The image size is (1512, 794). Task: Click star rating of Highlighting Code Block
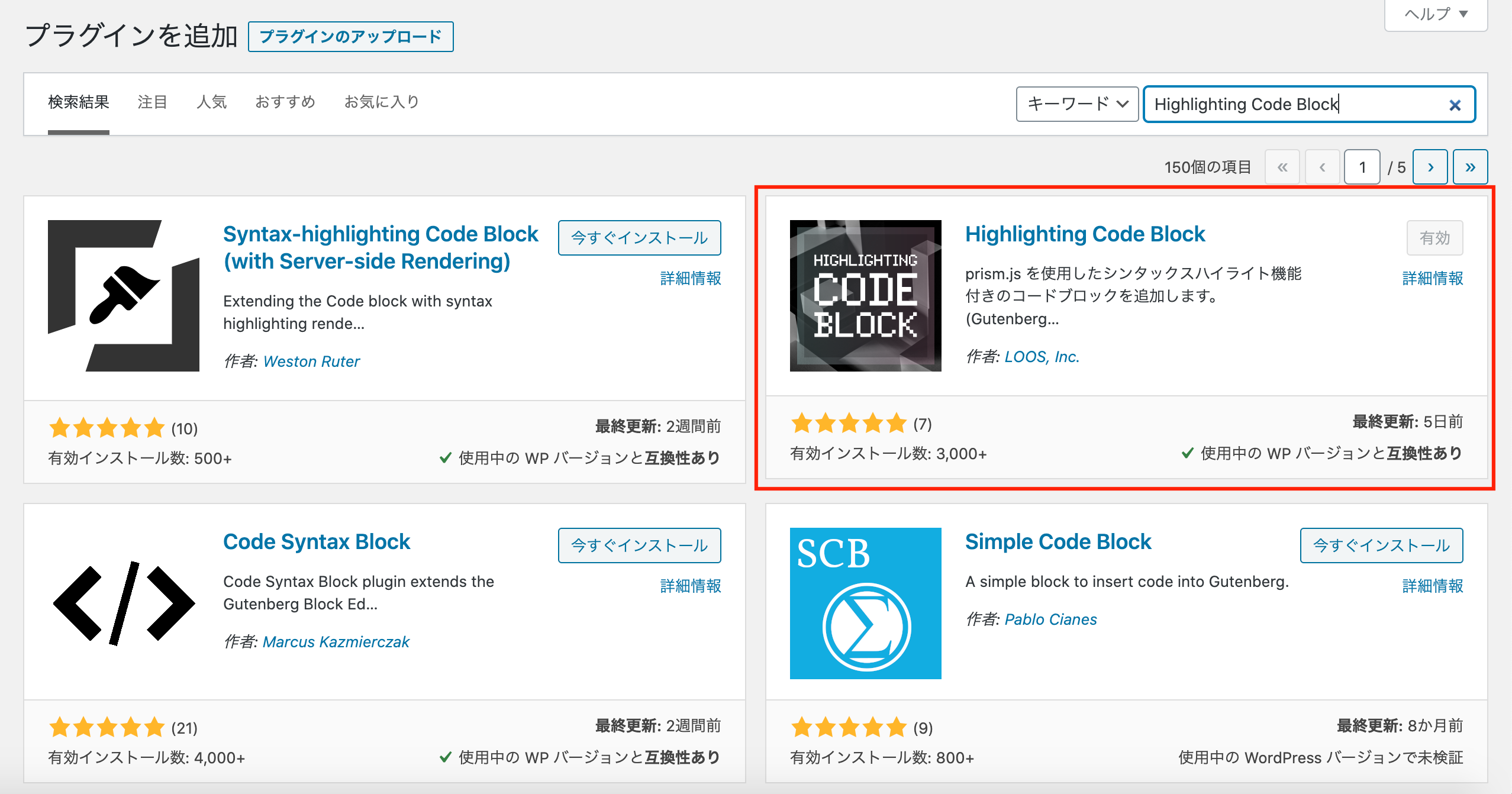coord(849,423)
